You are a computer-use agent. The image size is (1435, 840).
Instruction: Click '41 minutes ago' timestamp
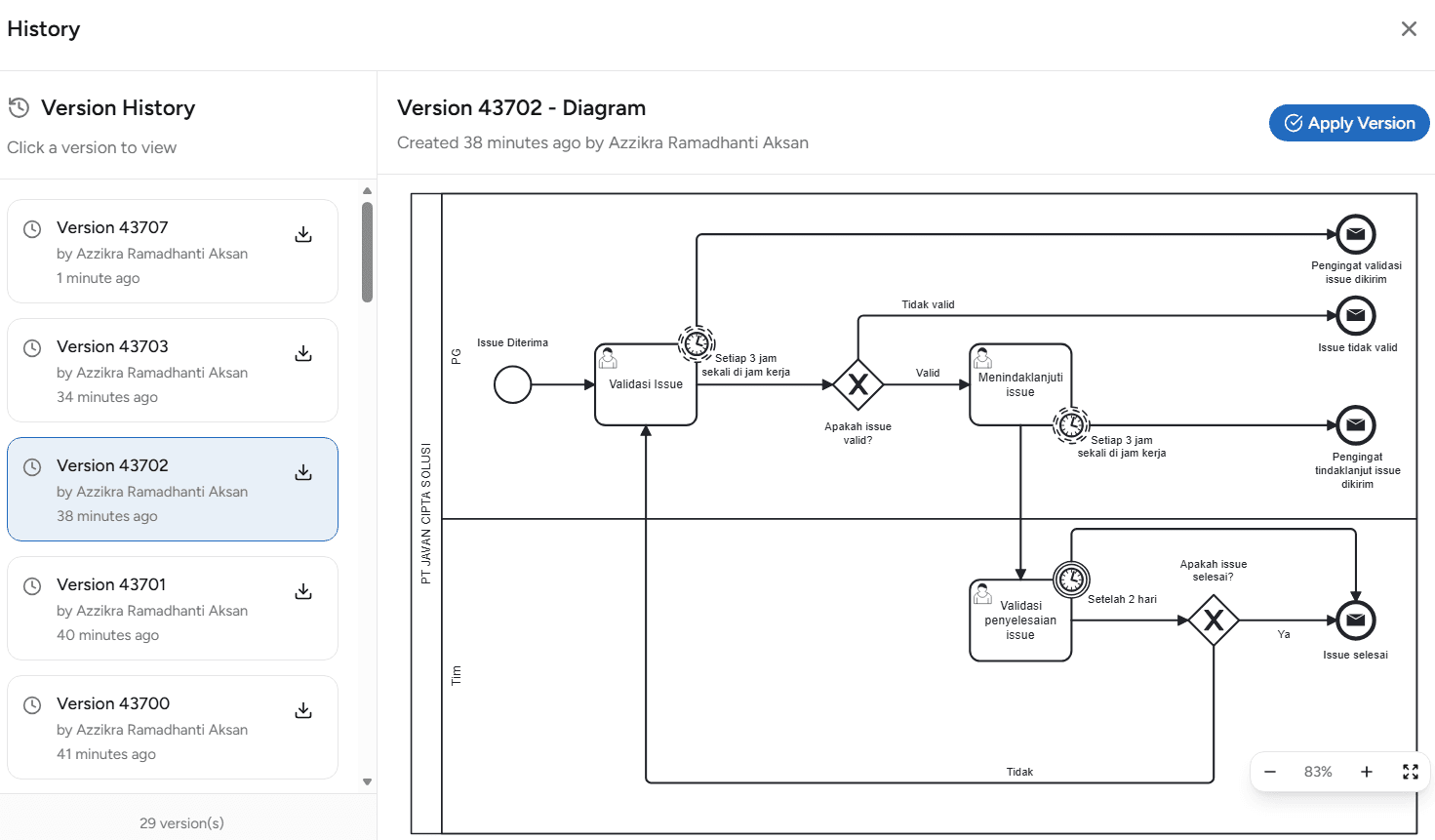(106, 754)
